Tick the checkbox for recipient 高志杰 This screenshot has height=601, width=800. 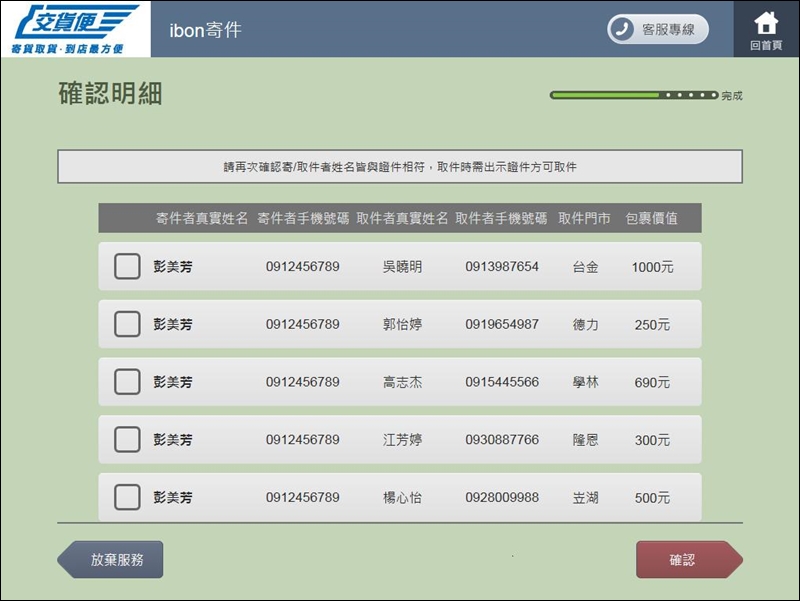127,382
